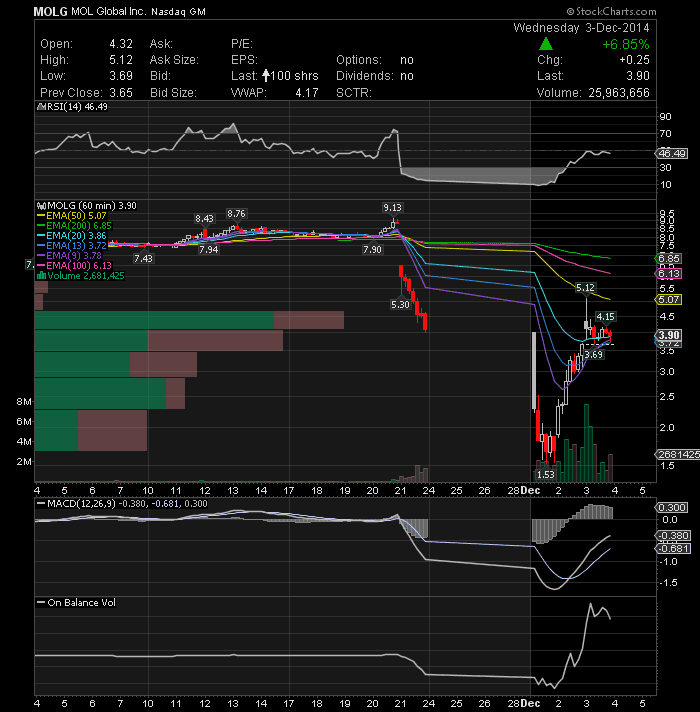Screen dimensions: 700x712
Task: Click the 'SCTR:' label
Action: (354, 93)
